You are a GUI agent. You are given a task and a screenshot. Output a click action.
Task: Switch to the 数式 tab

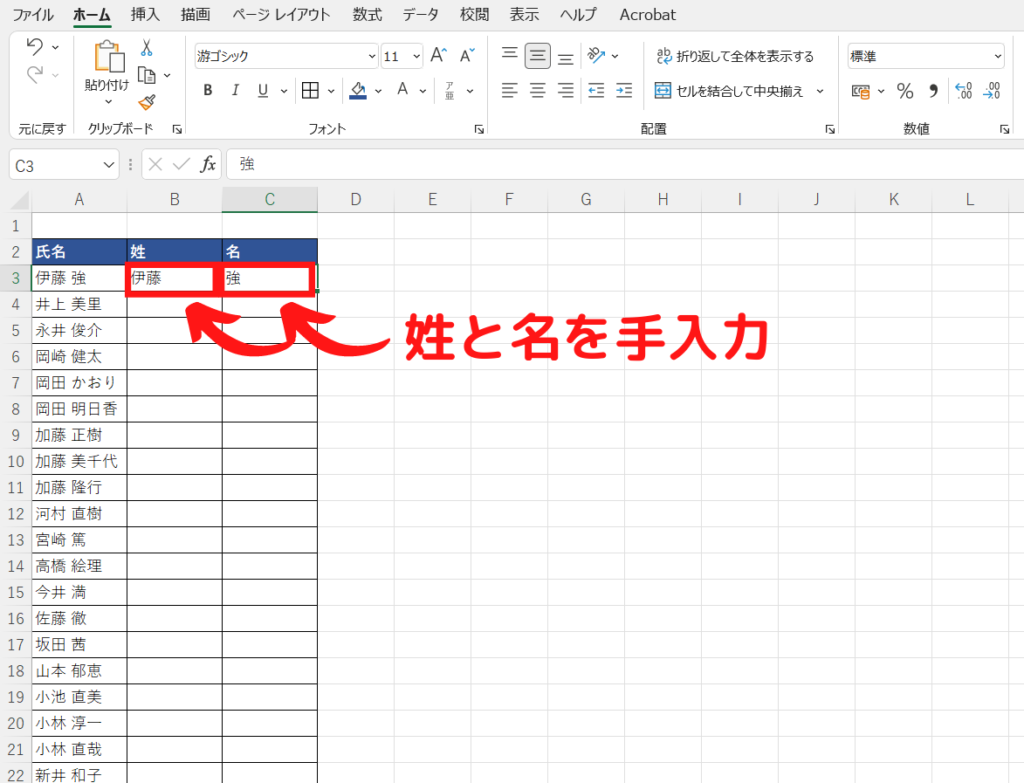(367, 14)
